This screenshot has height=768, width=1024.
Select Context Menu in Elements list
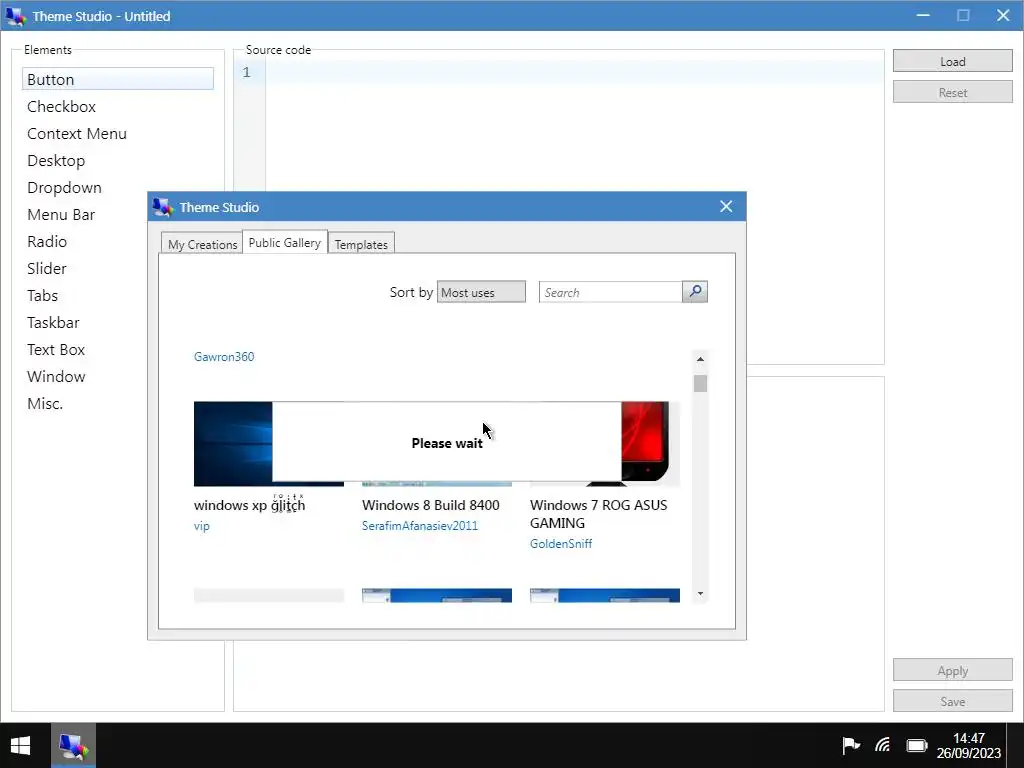coord(118,133)
